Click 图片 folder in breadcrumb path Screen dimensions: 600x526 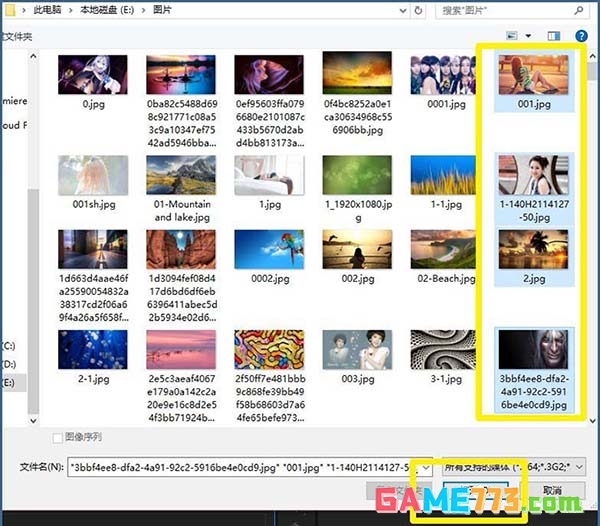pyautogui.click(x=162, y=10)
